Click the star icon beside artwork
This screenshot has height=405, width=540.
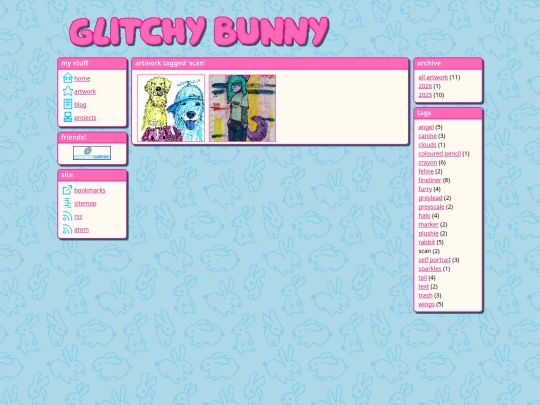tap(68, 91)
